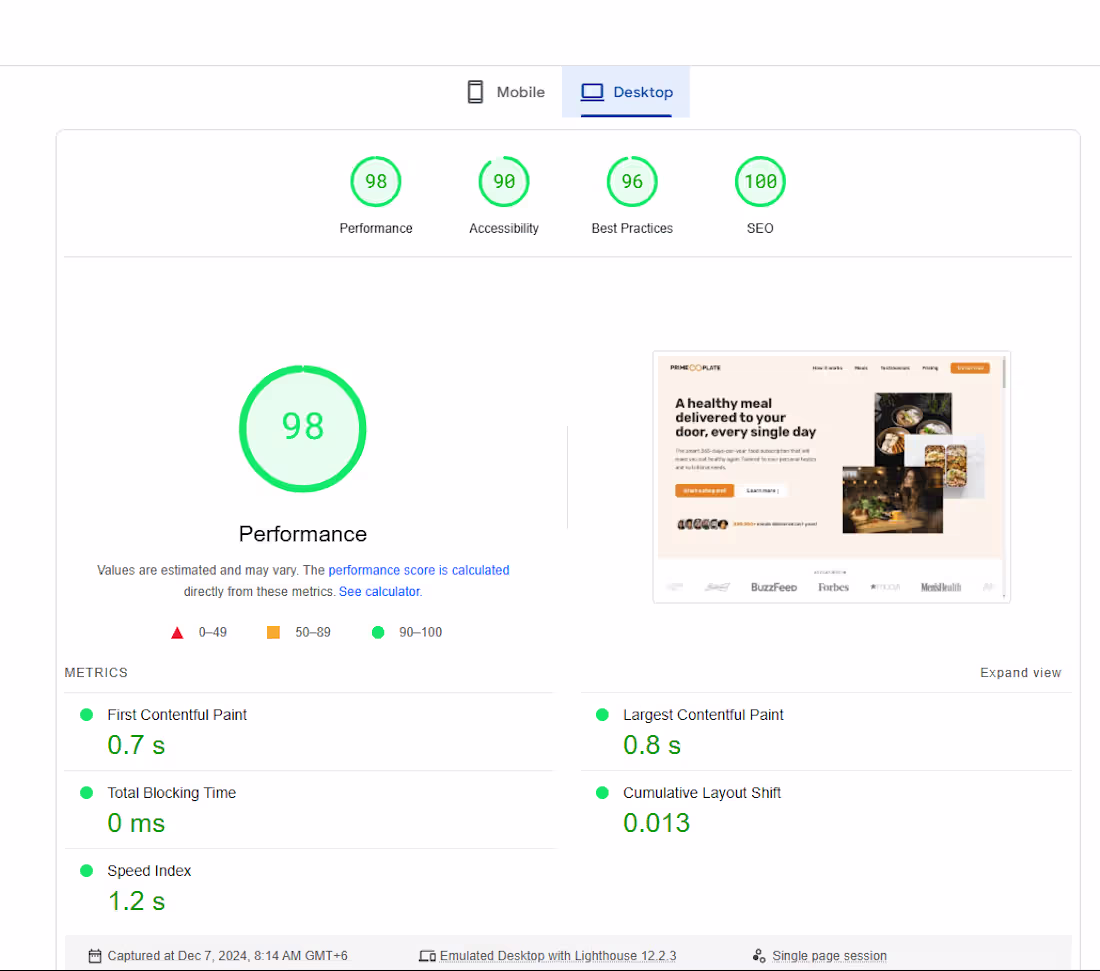This screenshot has width=1100, height=971.
Task: Select the Largest Contentful Paint label
Action: pyautogui.click(x=703, y=715)
